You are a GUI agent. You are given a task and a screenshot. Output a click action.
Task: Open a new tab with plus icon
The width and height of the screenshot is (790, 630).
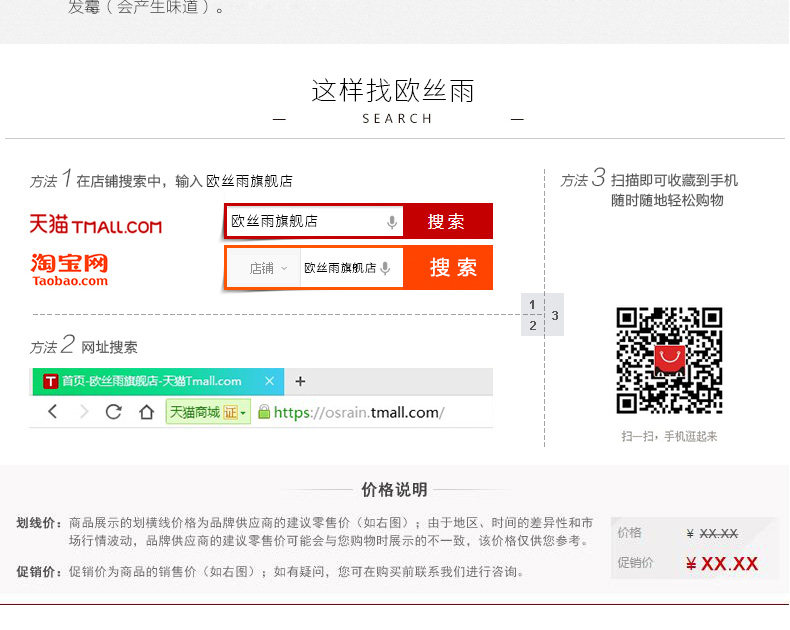(x=300, y=382)
